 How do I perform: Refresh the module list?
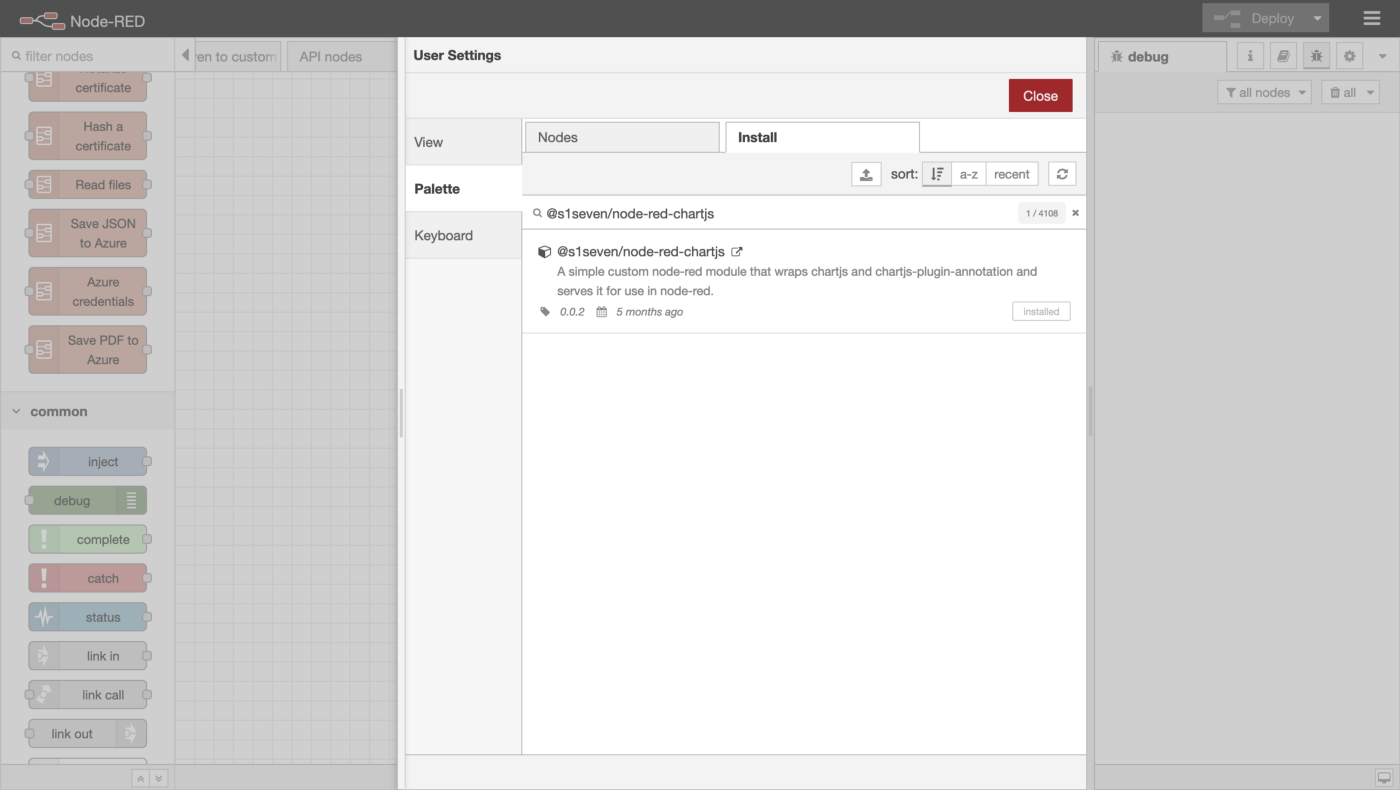coord(1062,174)
